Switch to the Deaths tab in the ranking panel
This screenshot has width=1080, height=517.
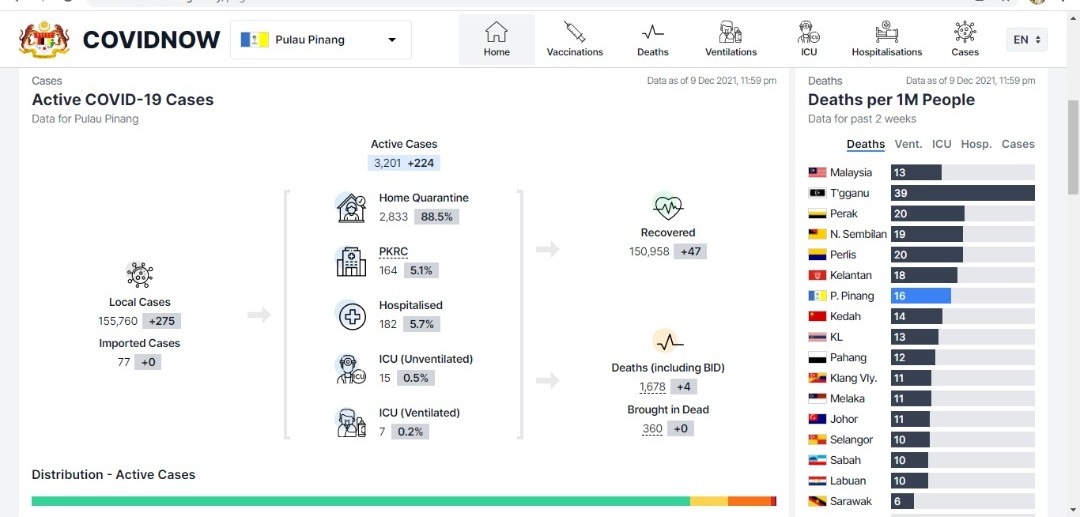pyautogui.click(x=865, y=144)
